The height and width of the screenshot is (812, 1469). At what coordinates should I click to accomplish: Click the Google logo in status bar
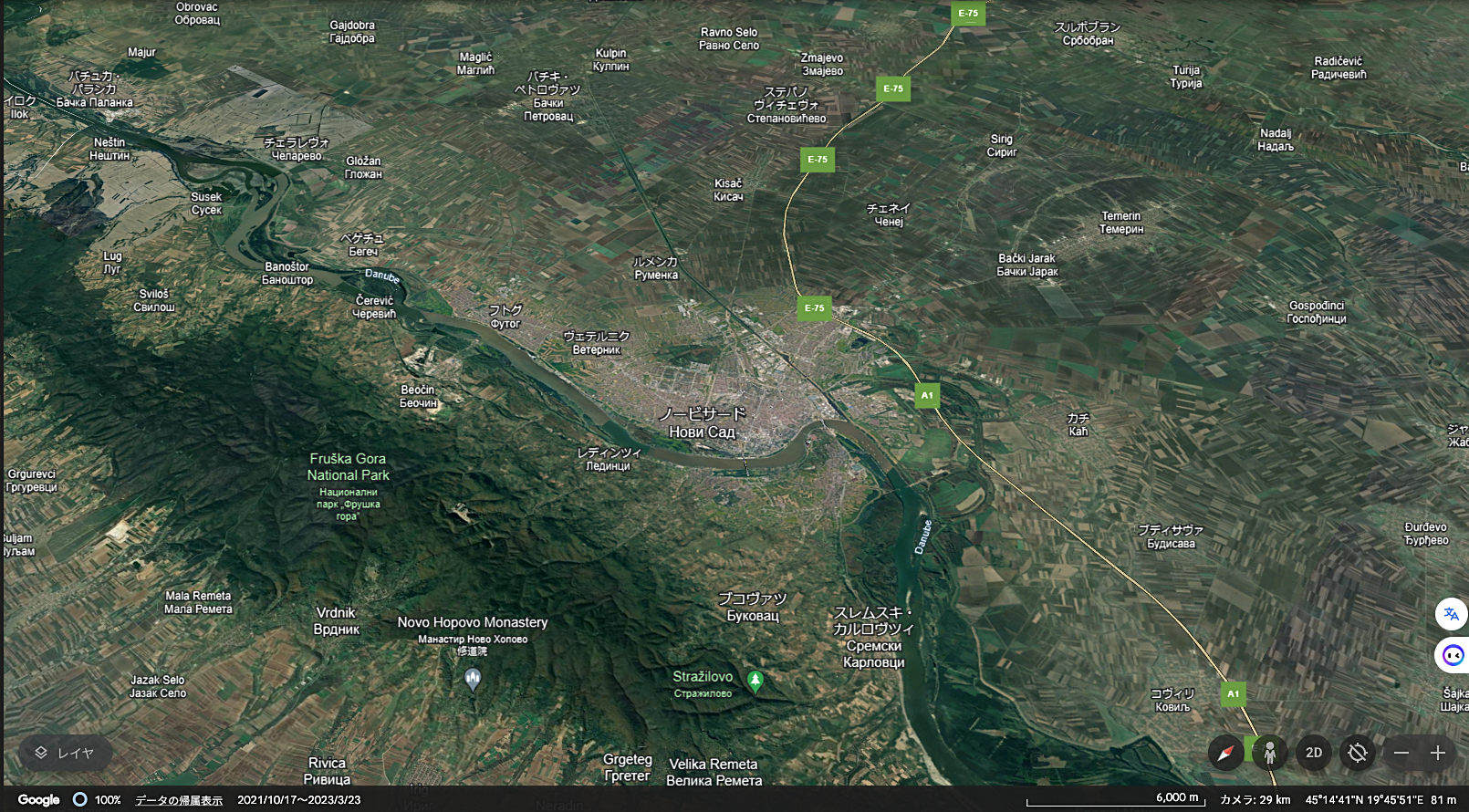tap(38, 800)
